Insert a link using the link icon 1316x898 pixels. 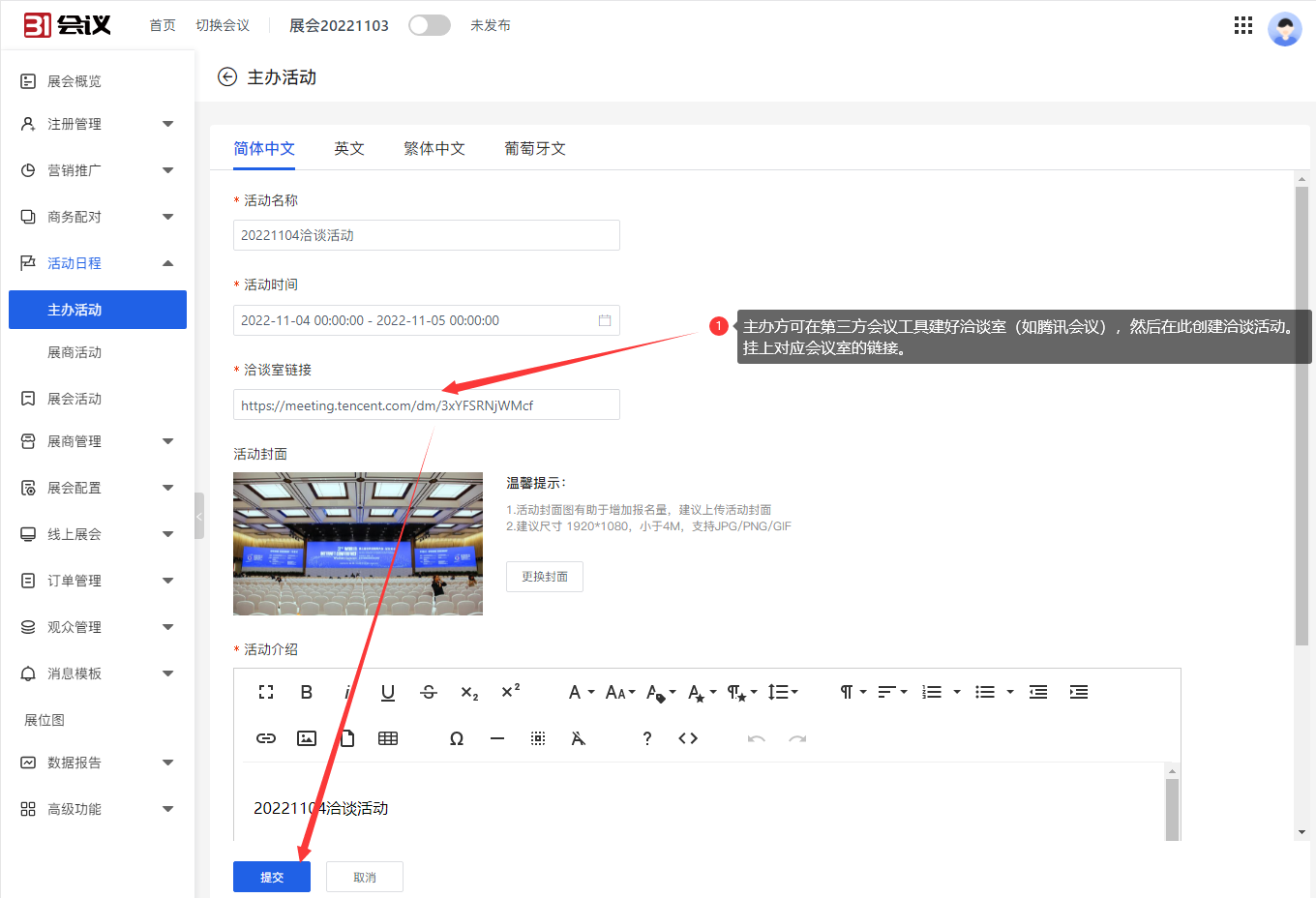coord(266,738)
